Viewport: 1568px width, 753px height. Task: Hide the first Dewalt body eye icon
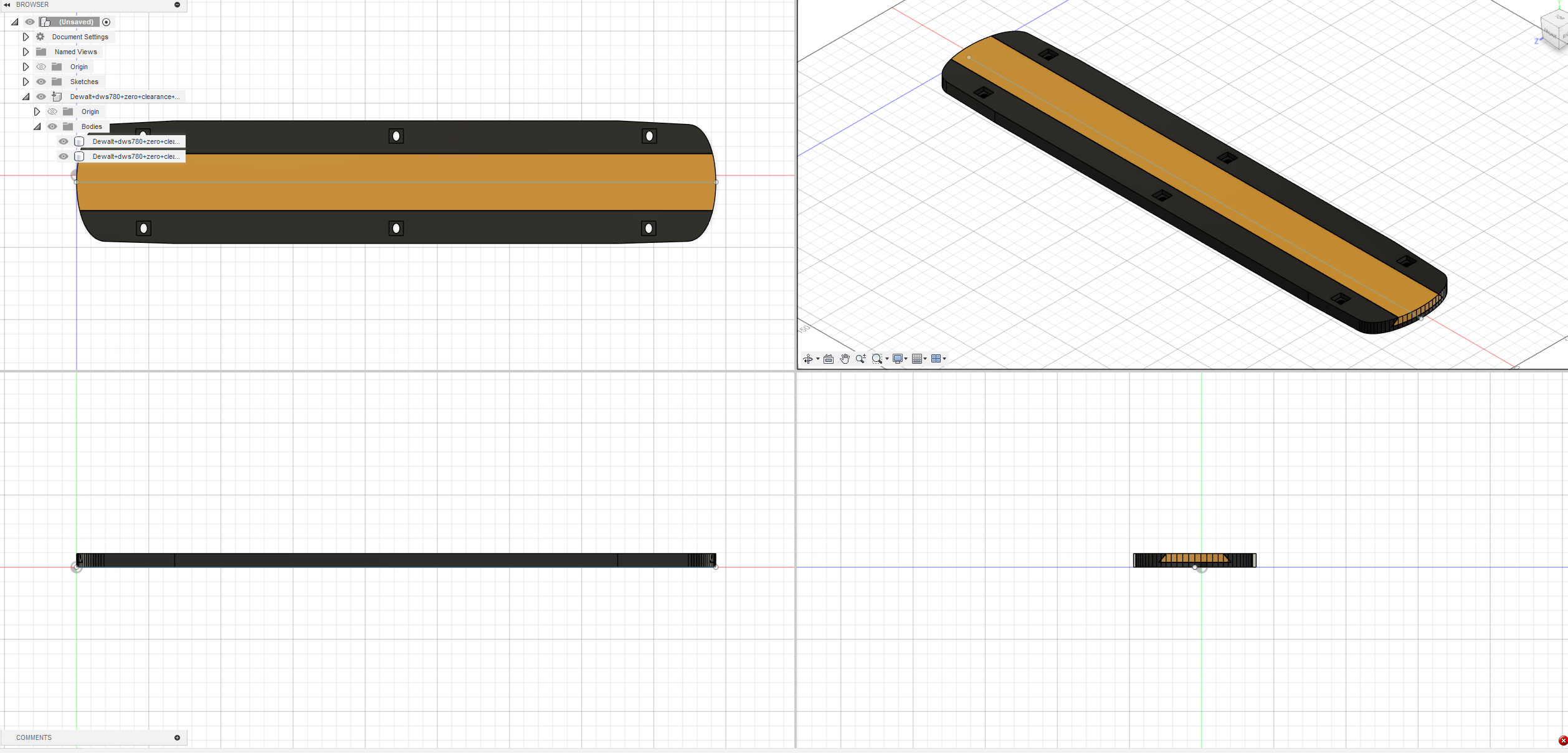click(x=64, y=141)
